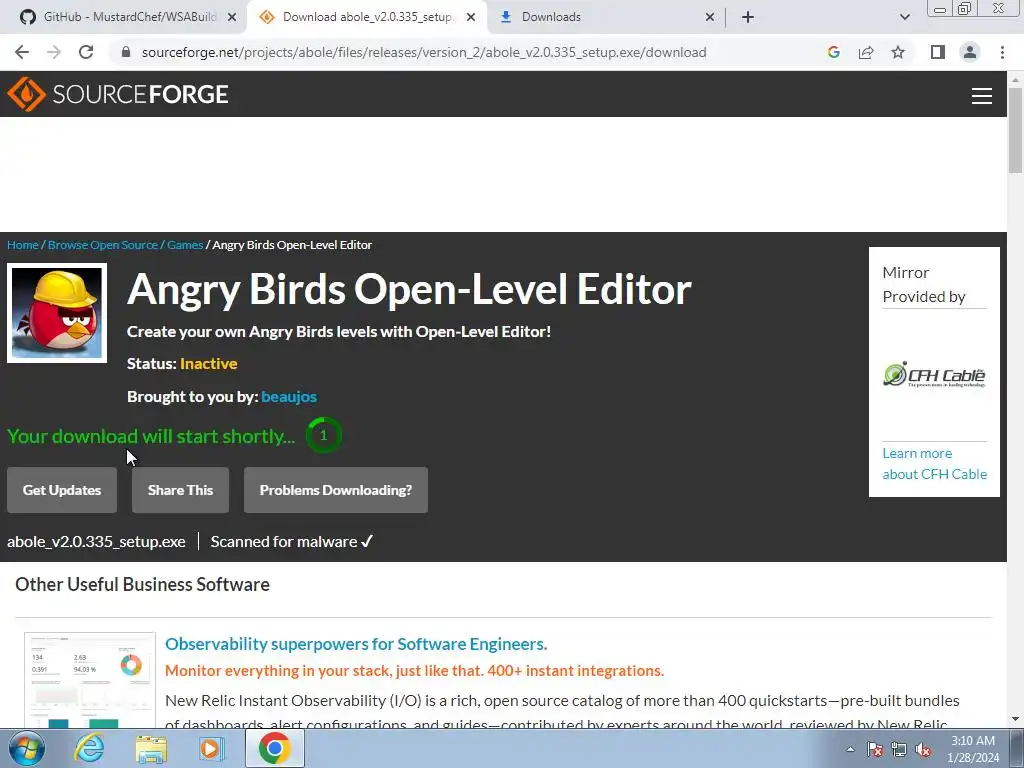Open the SourceForge hamburger menu
The height and width of the screenshot is (768, 1024).
[x=982, y=95]
